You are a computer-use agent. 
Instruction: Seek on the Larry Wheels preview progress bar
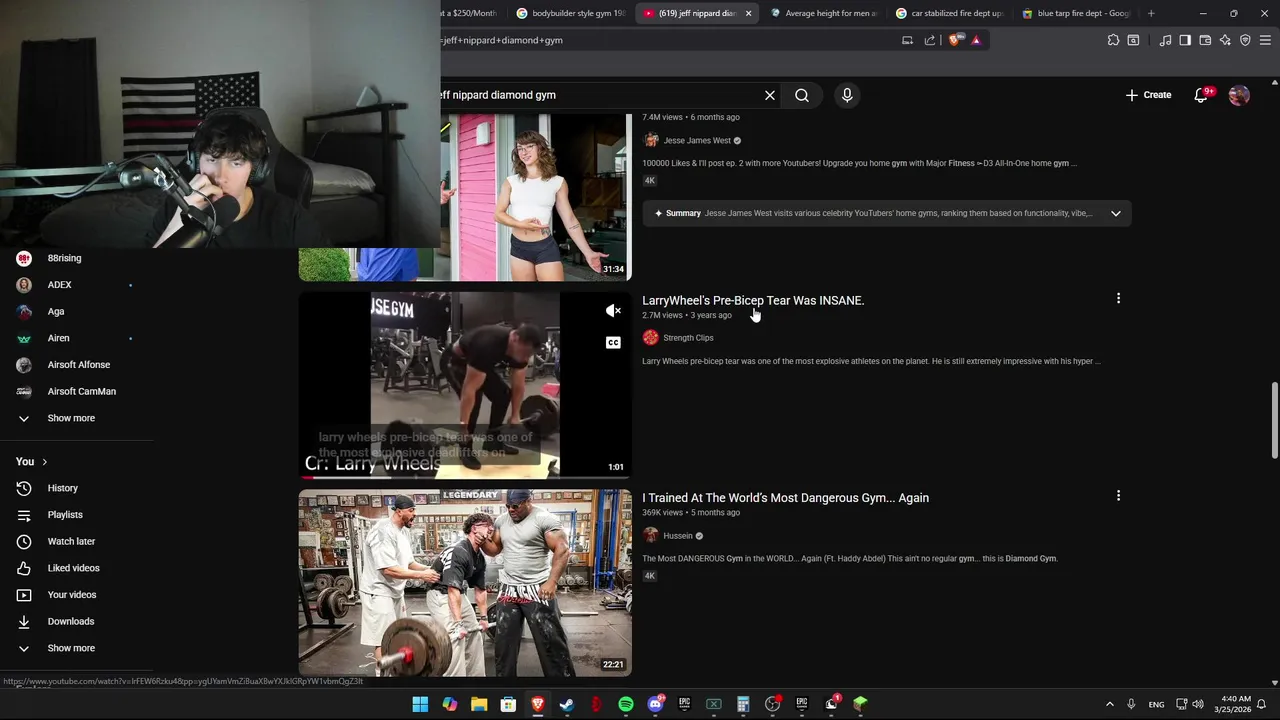(x=465, y=477)
